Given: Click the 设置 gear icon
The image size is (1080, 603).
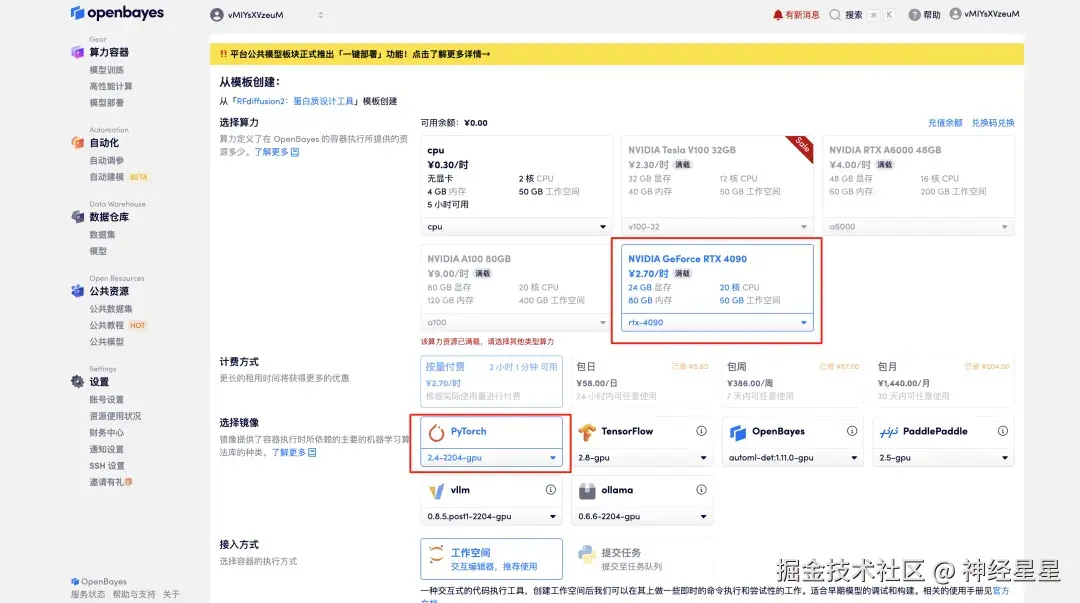Looking at the screenshot, I should 77,382.
